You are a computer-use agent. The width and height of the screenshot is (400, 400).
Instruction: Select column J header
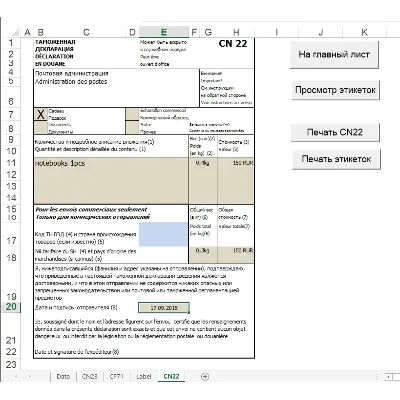(x=321, y=32)
